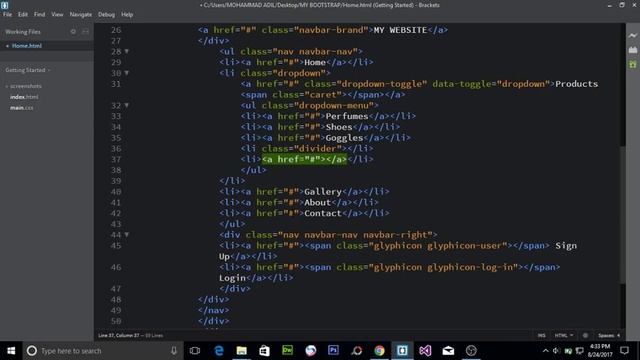
Task: Open Task View in the taskbar
Action: pos(195,351)
